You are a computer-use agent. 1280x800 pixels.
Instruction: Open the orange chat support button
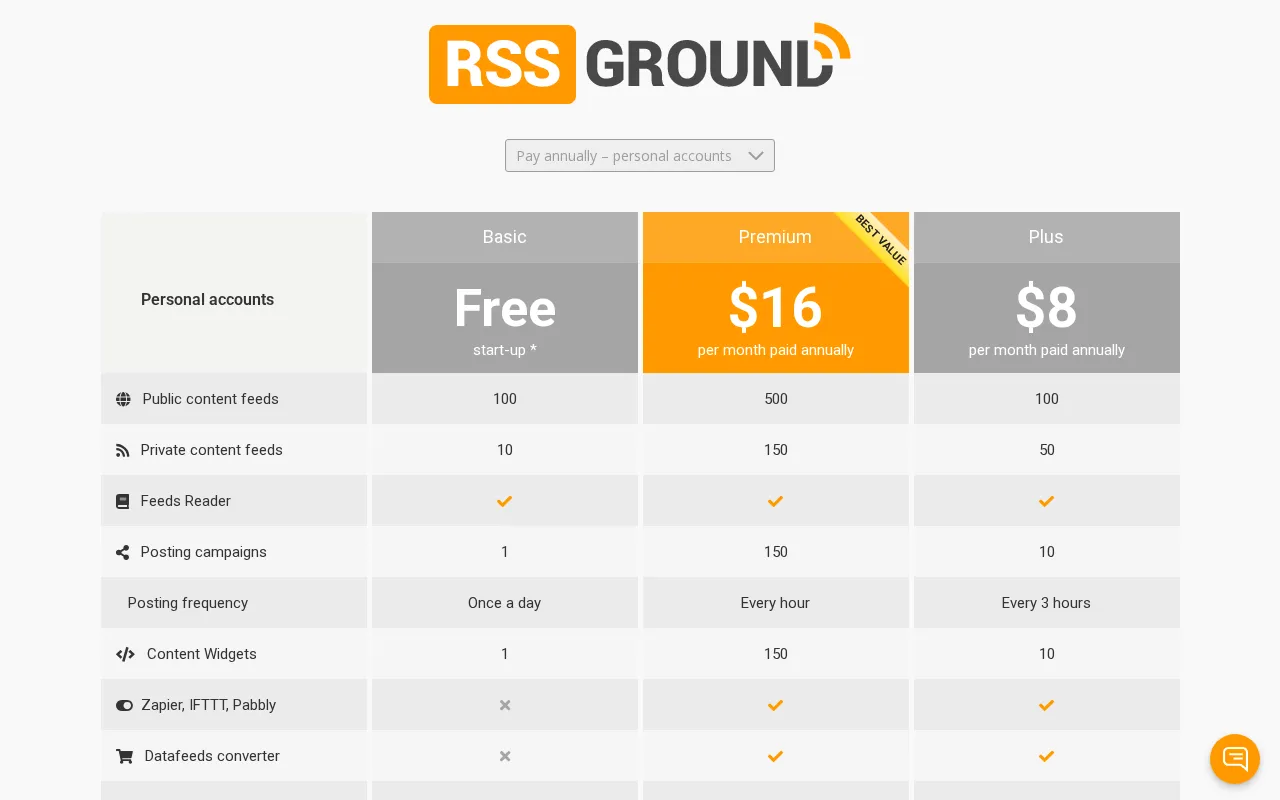pyautogui.click(x=1235, y=759)
